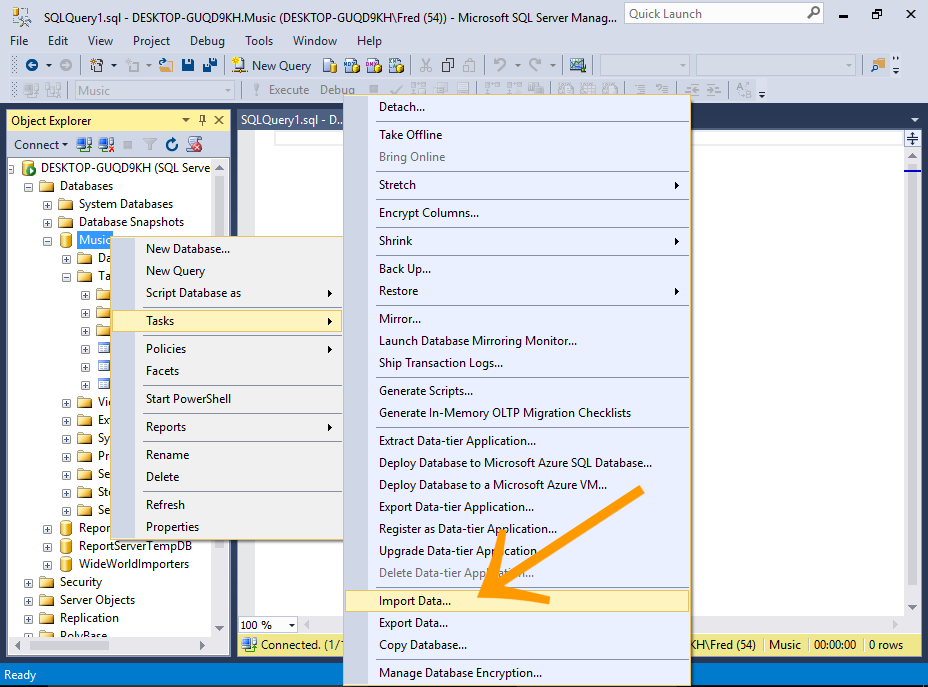Open the Object Explorer filter
This screenshot has height=687, width=928.
point(147,144)
